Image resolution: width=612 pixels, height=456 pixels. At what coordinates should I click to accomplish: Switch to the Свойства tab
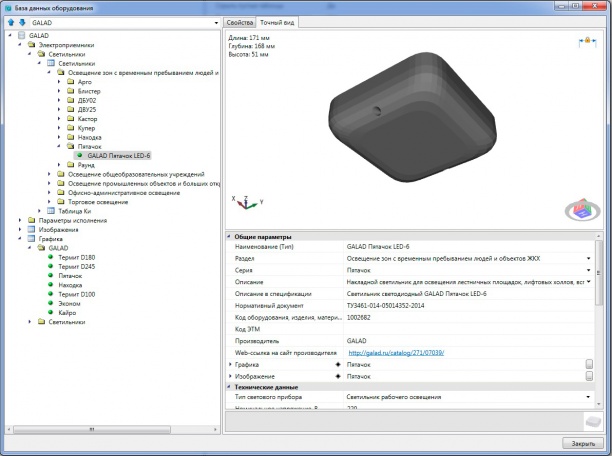click(x=240, y=21)
